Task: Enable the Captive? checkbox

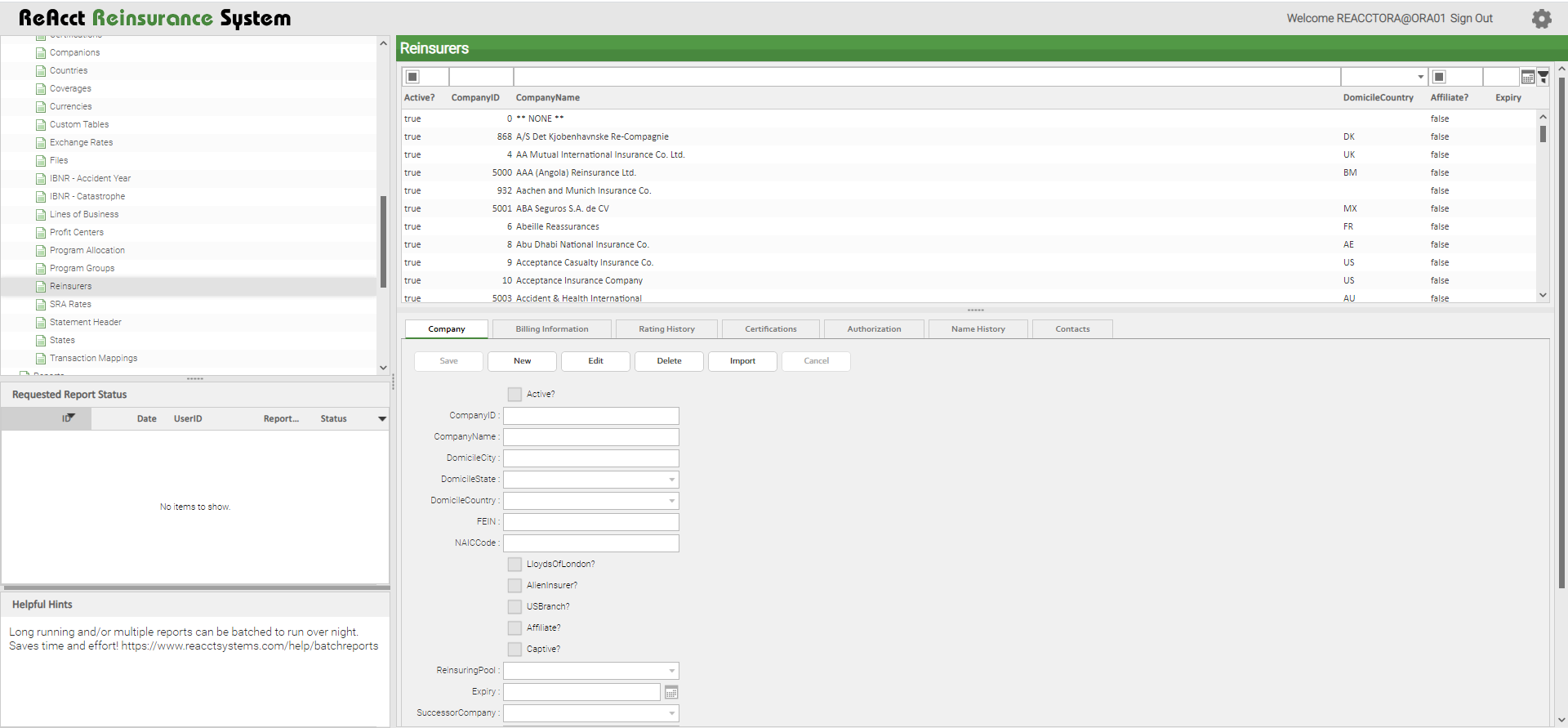Action: click(x=514, y=650)
